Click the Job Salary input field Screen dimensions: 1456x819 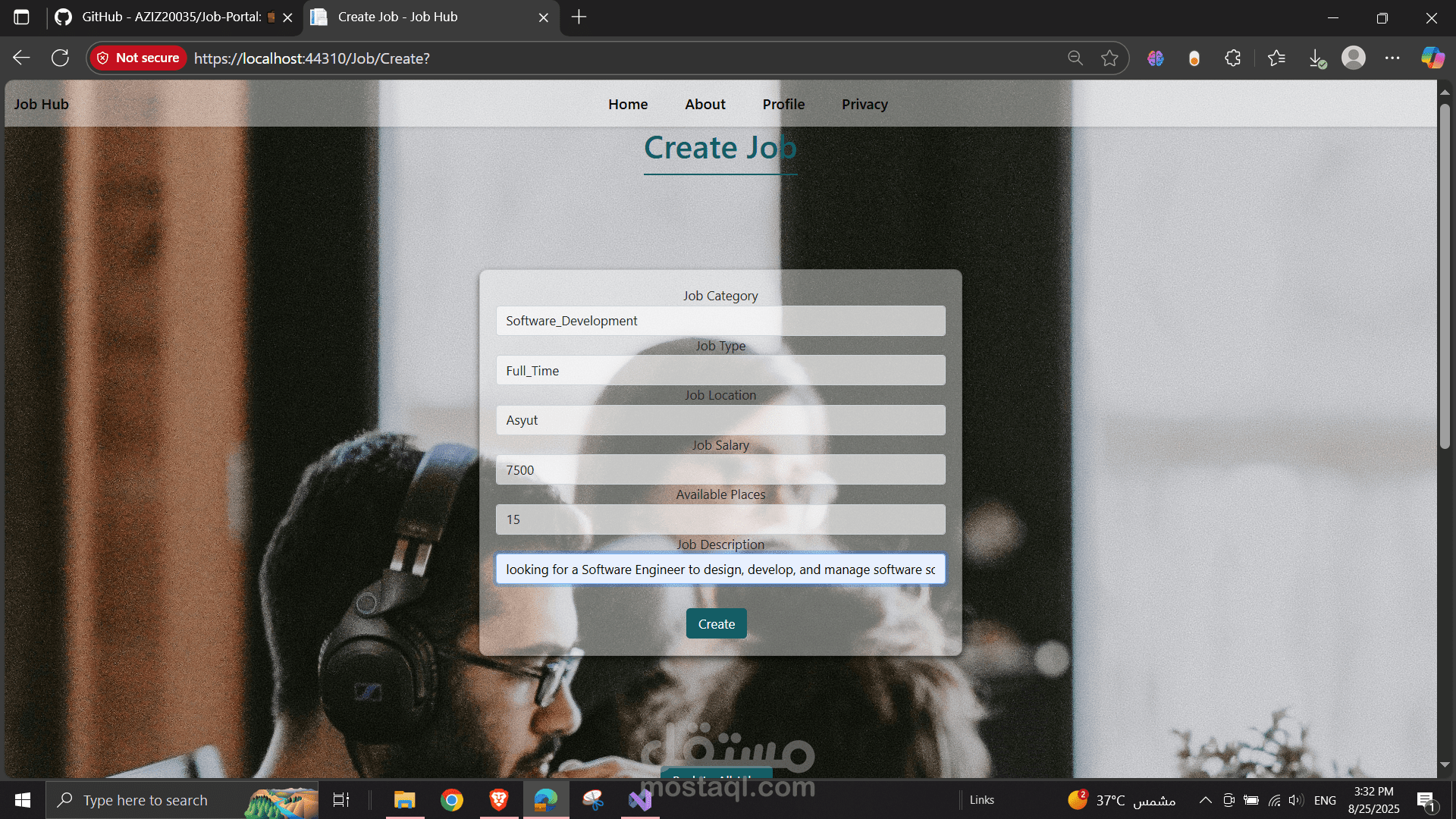click(x=720, y=470)
